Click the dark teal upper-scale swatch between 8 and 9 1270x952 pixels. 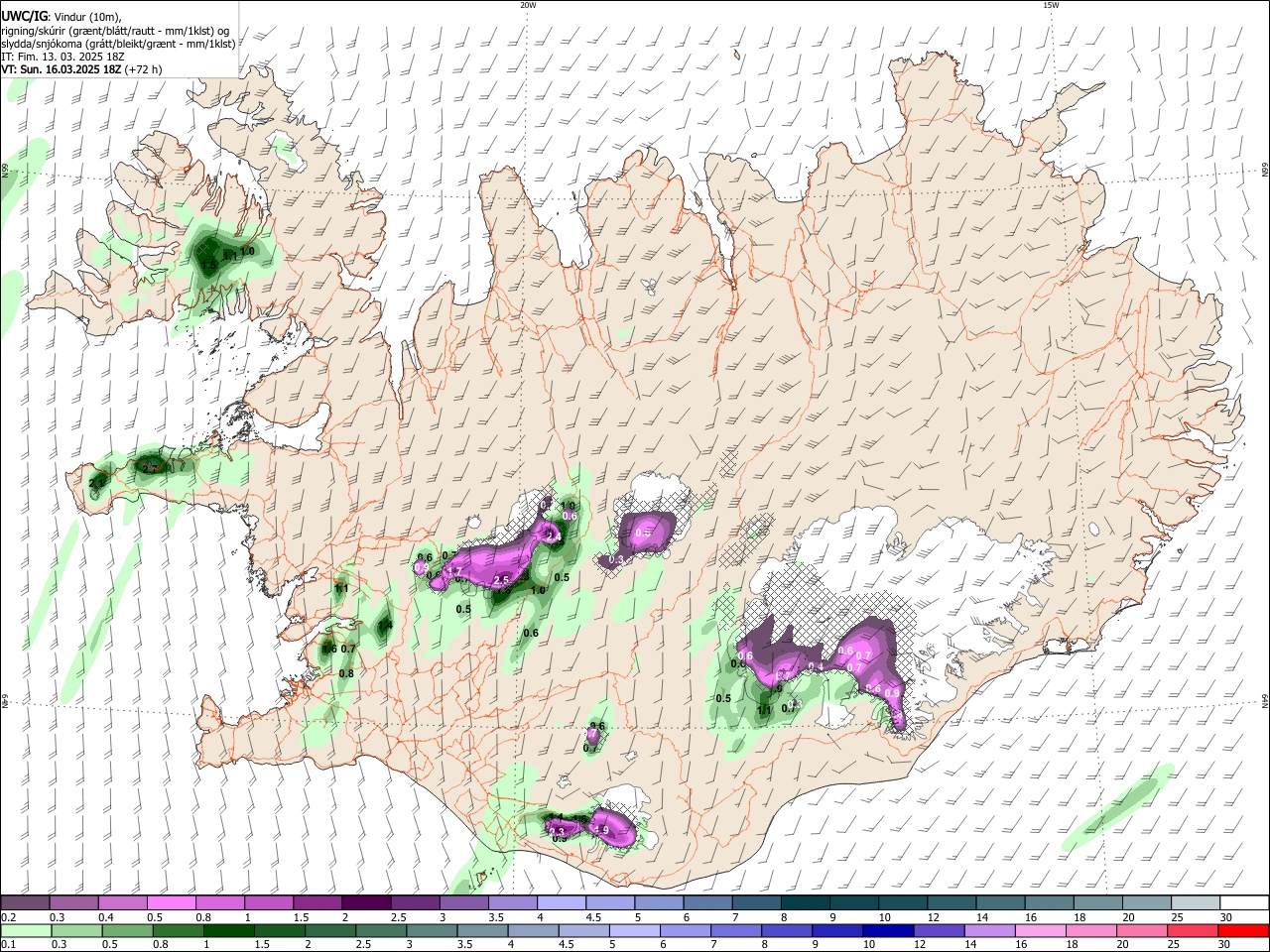(x=806, y=902)
